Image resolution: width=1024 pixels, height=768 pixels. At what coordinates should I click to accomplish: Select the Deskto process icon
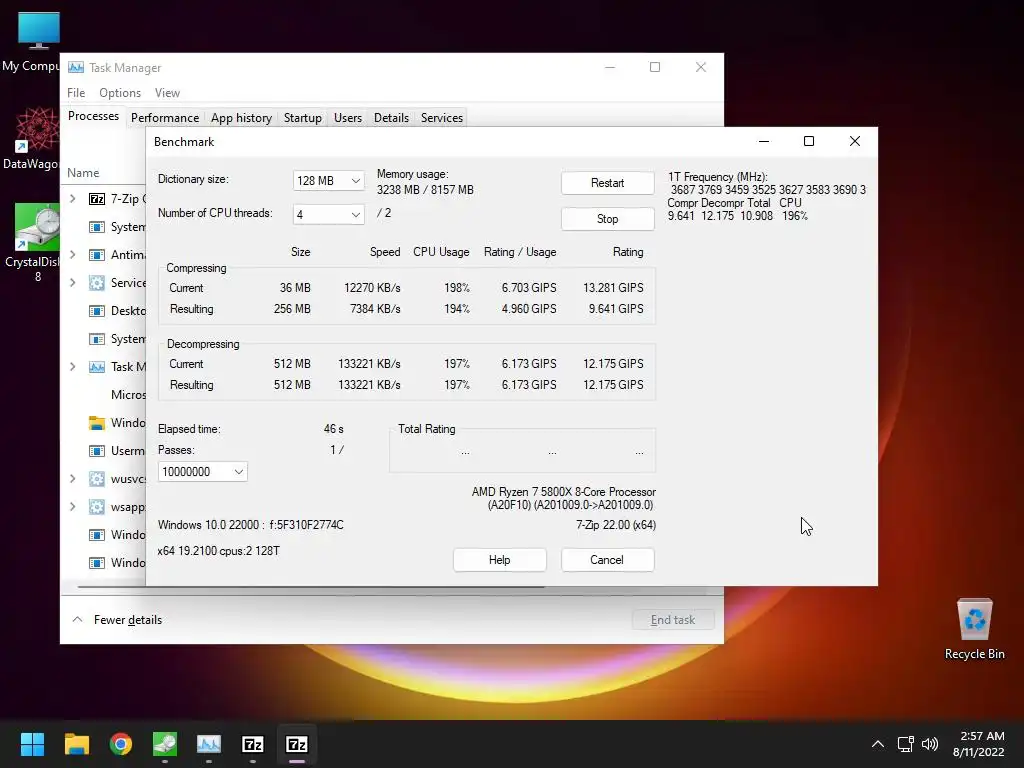coord(97,311)
